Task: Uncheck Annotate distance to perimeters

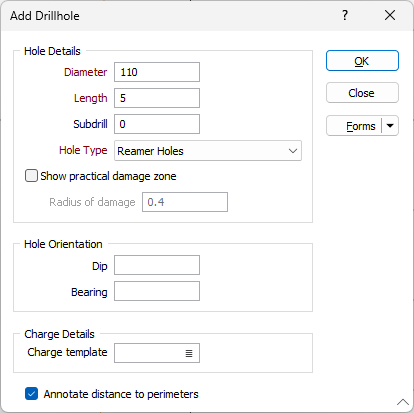Action: pyautogui.click(x=31, y=394)
